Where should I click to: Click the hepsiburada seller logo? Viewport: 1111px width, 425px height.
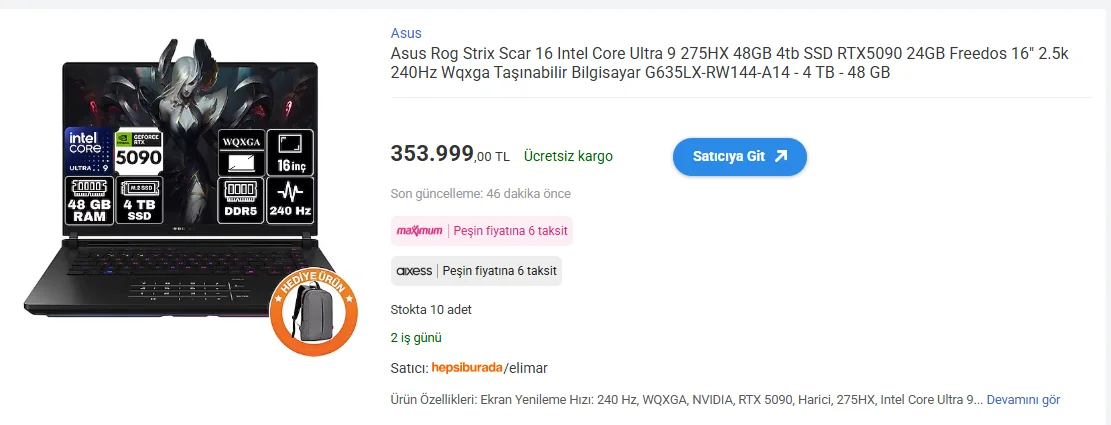point(467,368)
